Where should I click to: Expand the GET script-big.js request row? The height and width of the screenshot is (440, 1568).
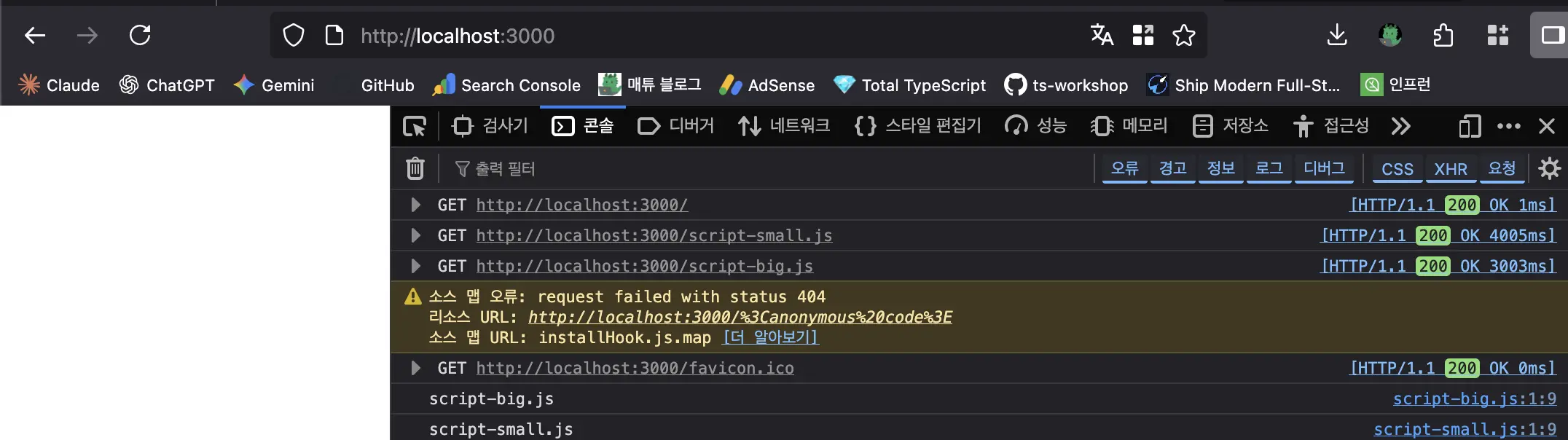pos(415,266)
